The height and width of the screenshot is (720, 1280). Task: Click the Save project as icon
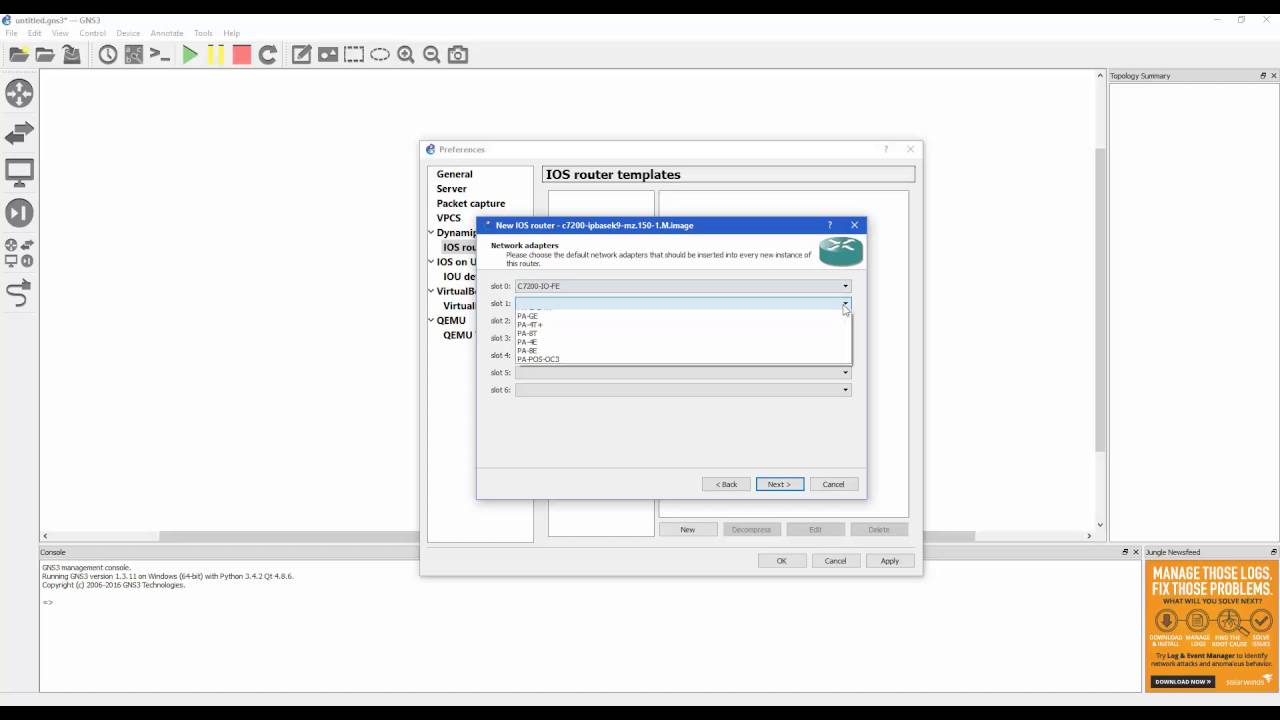click(x=71, y=55)
